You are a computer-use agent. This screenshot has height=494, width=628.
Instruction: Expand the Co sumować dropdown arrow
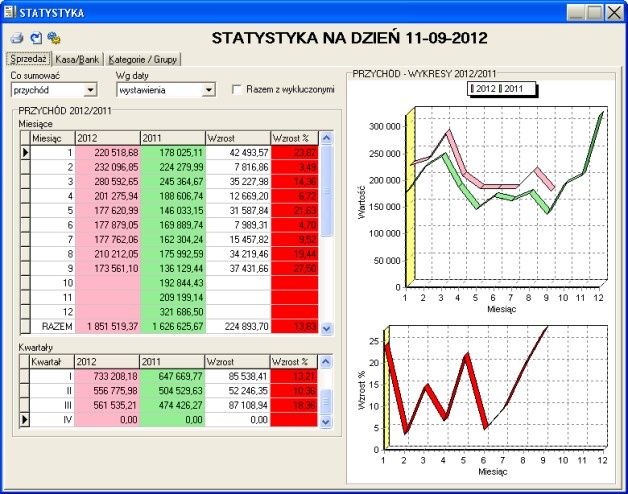91,90
